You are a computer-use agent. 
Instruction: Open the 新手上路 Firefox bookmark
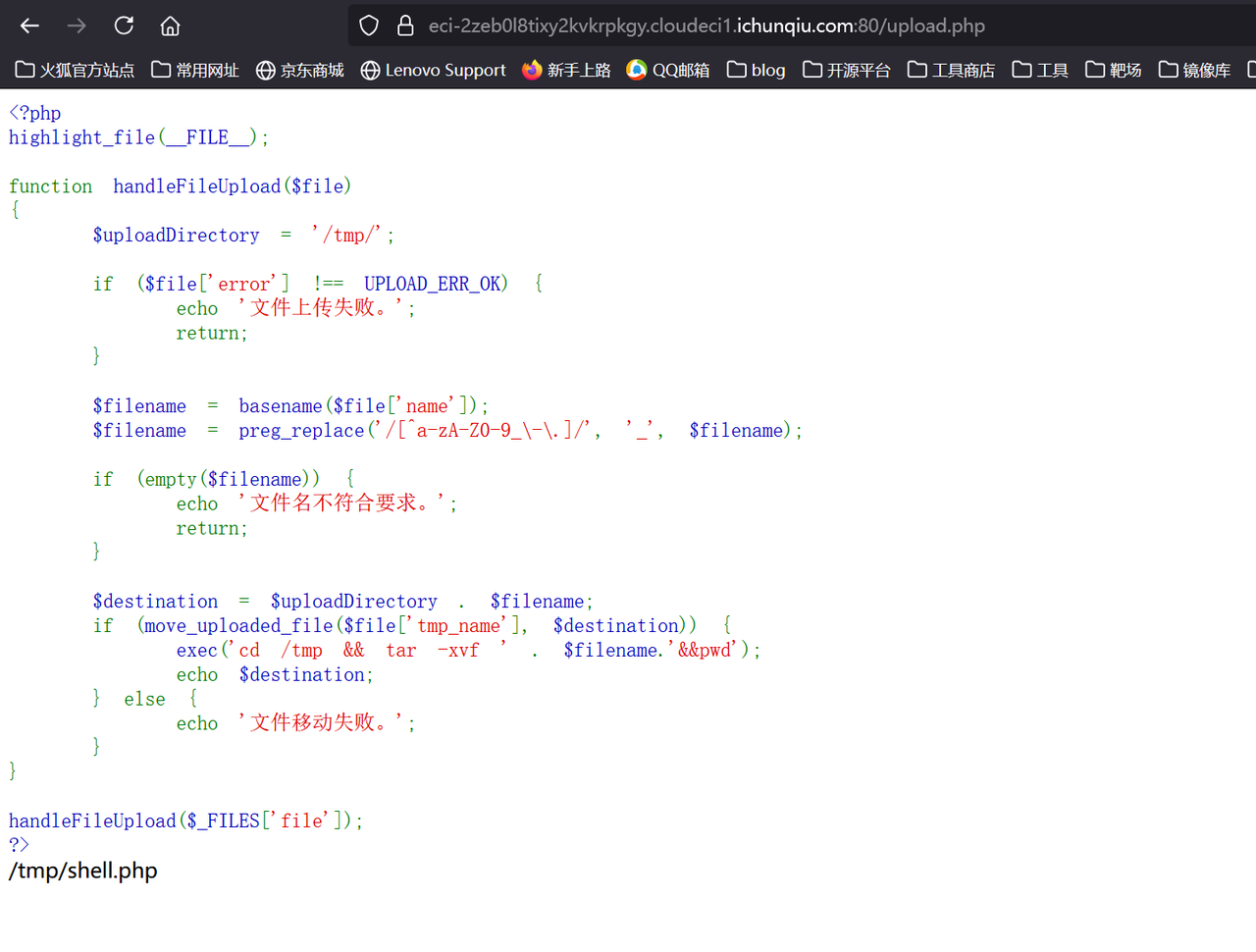pyautogui.click(x=566, y=70)
